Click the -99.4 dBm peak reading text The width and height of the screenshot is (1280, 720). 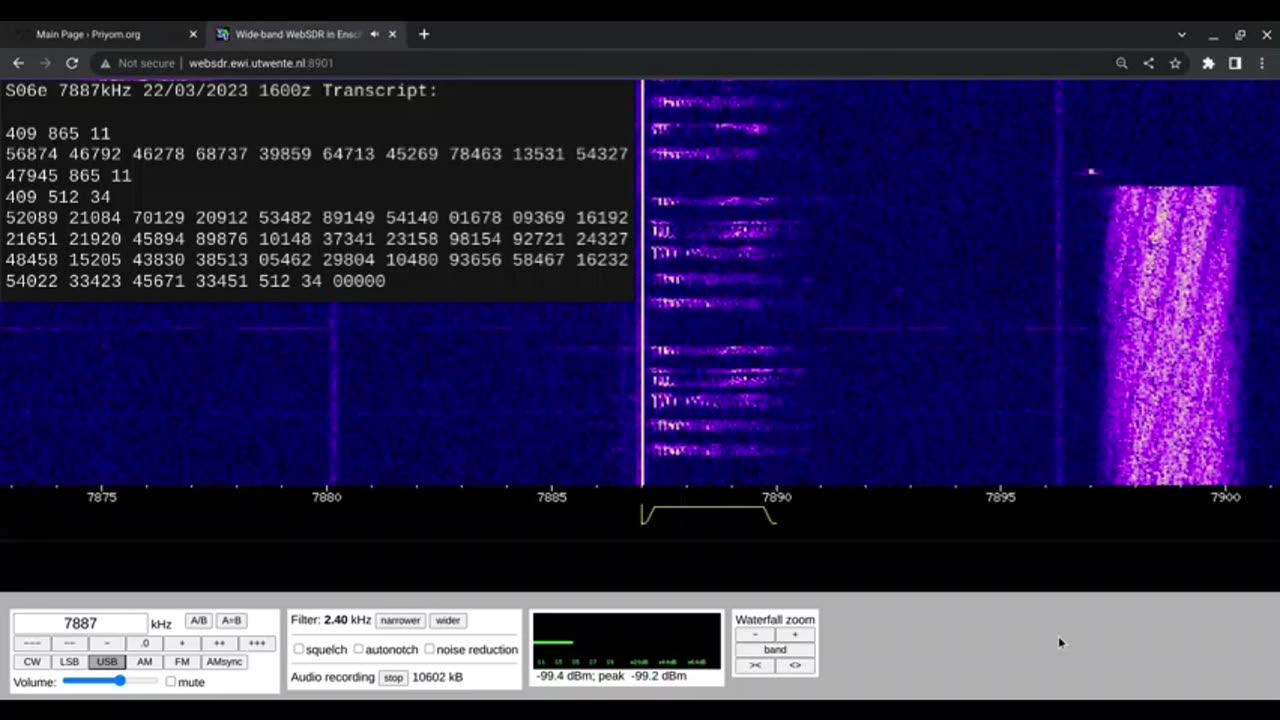tap(611, 676)
